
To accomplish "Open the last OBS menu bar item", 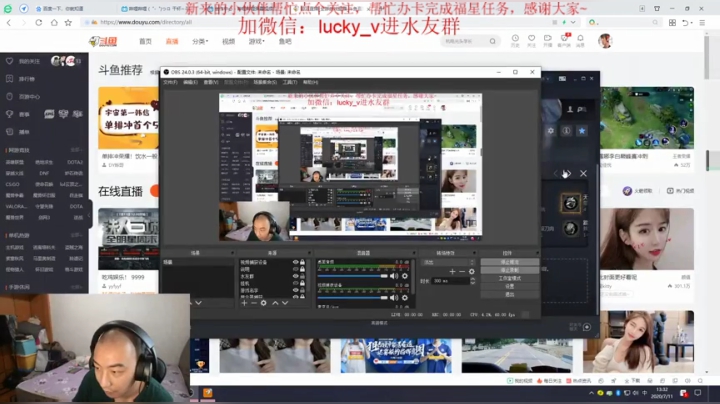I will pos(310,82).
